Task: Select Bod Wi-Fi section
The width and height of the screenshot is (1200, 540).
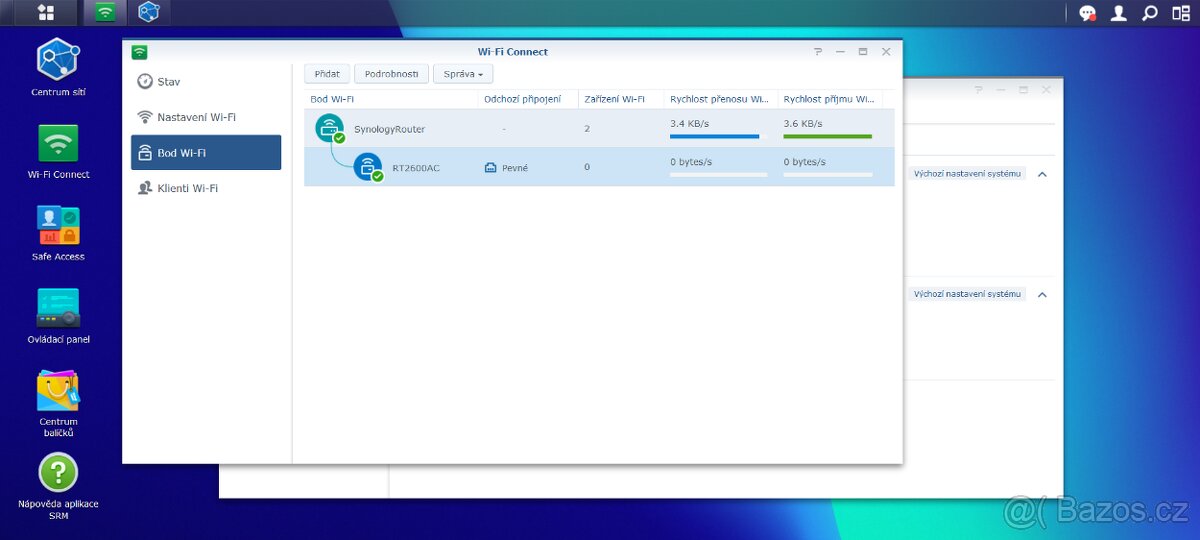Action: tap(206, 153)
